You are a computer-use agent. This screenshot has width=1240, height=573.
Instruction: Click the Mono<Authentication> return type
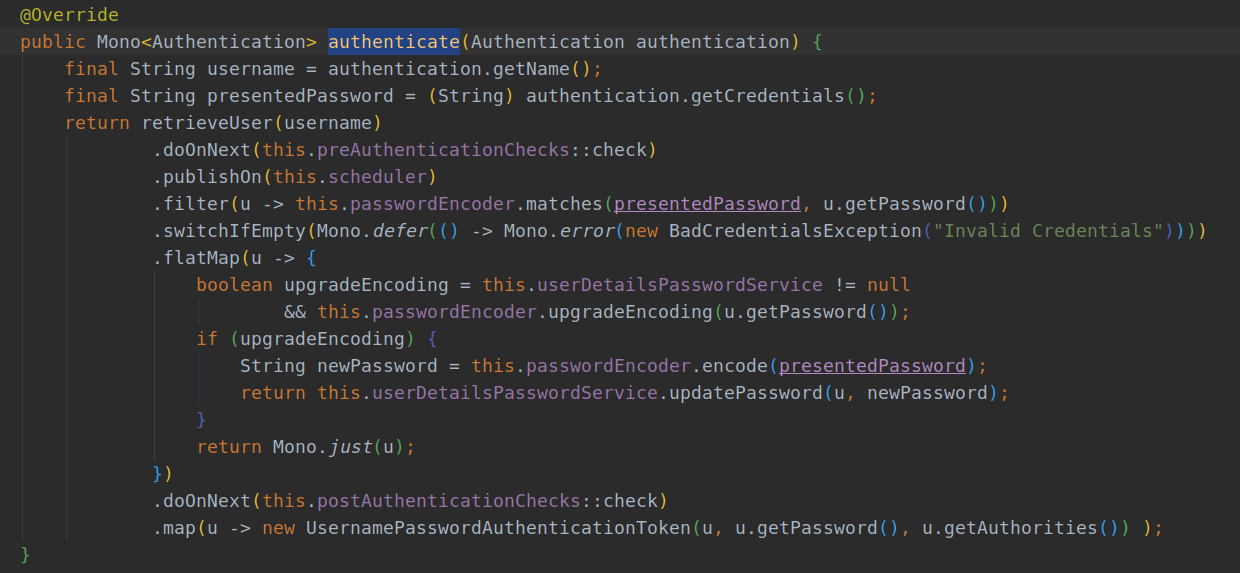(207, 42)
